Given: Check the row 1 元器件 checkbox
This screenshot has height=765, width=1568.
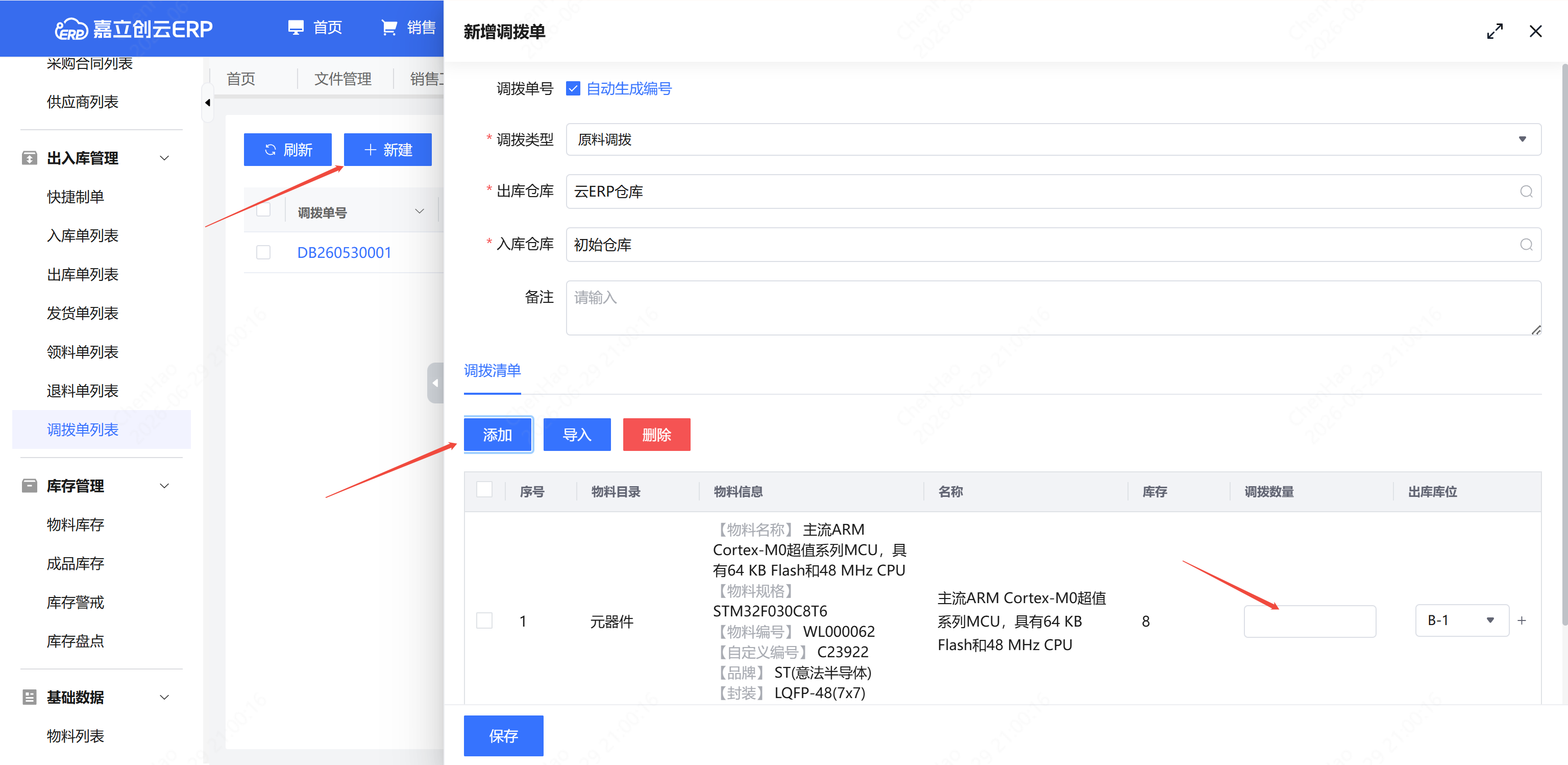Looking at the screenshot, I should coord(484,620).
